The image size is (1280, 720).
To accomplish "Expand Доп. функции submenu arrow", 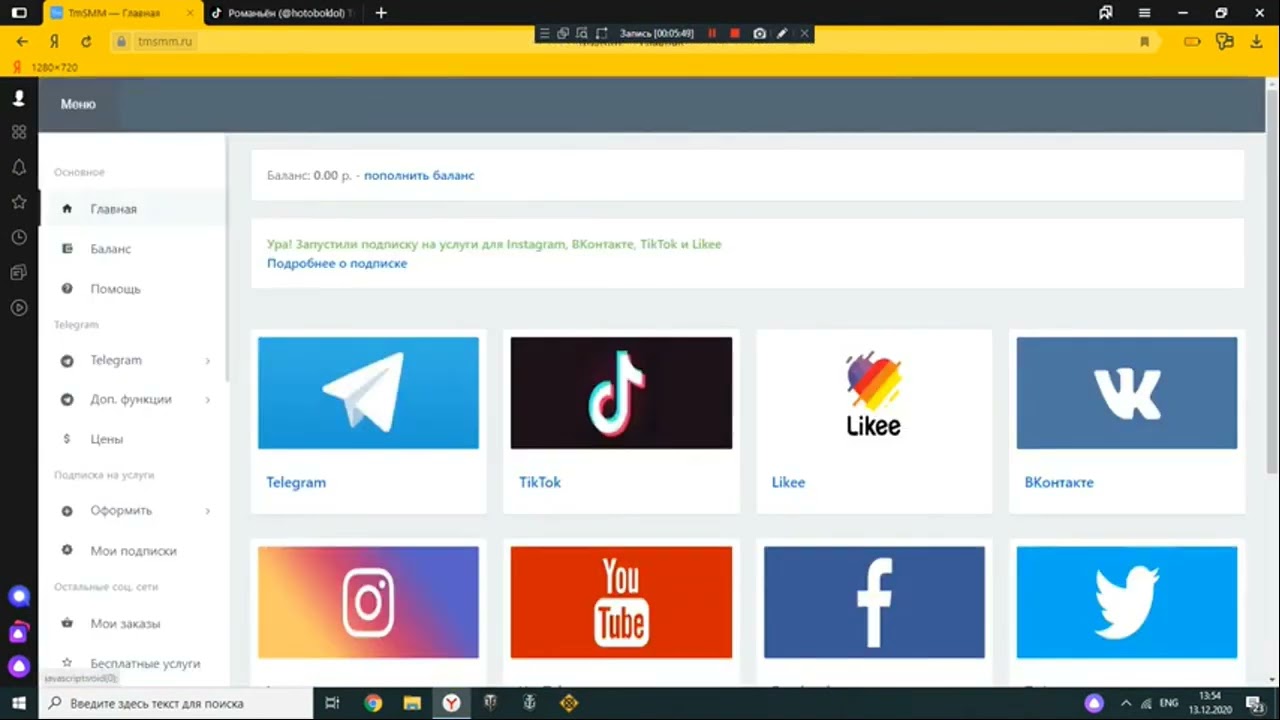I will [x=208, y=400].
